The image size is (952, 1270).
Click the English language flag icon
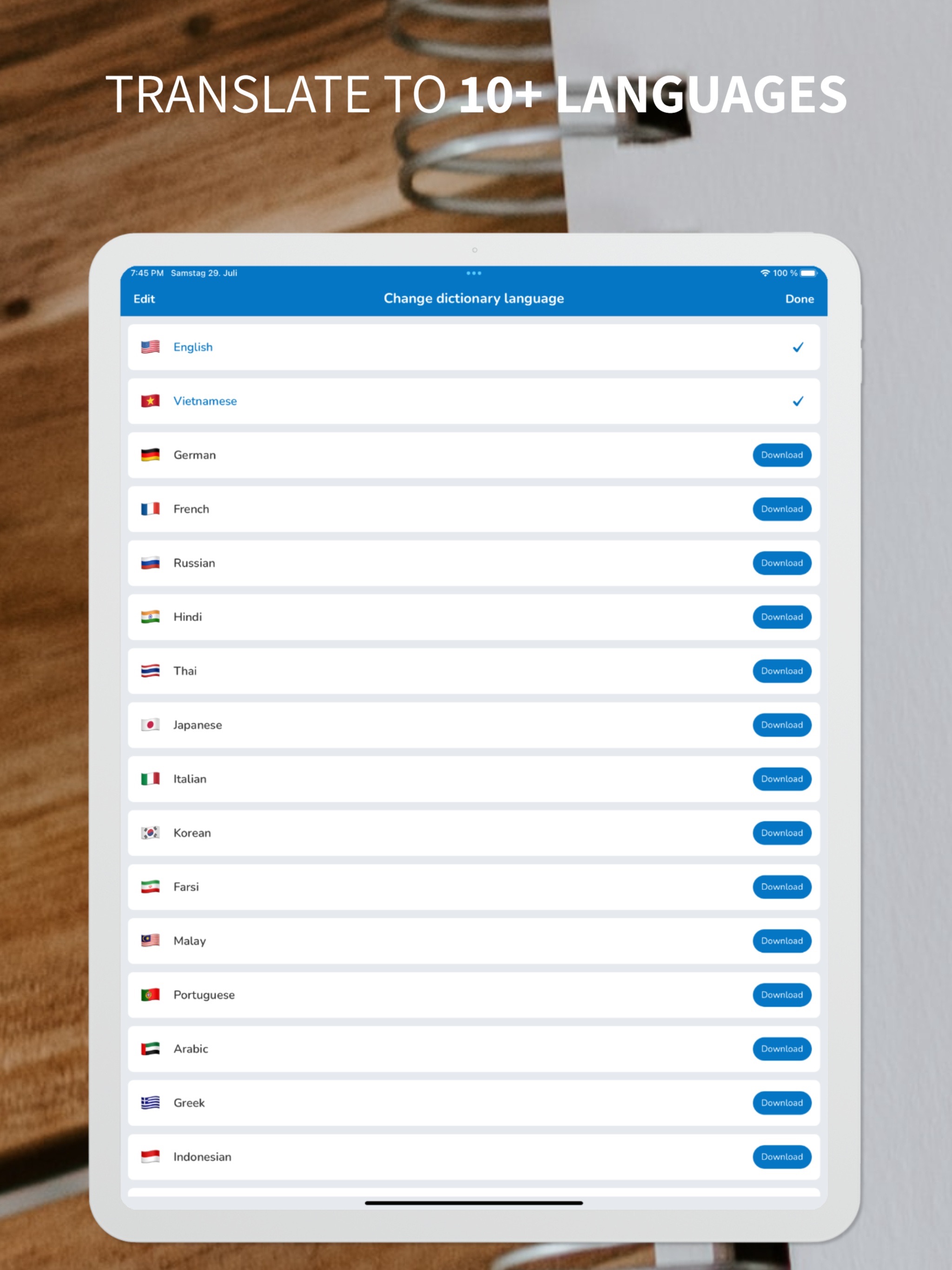152,347
